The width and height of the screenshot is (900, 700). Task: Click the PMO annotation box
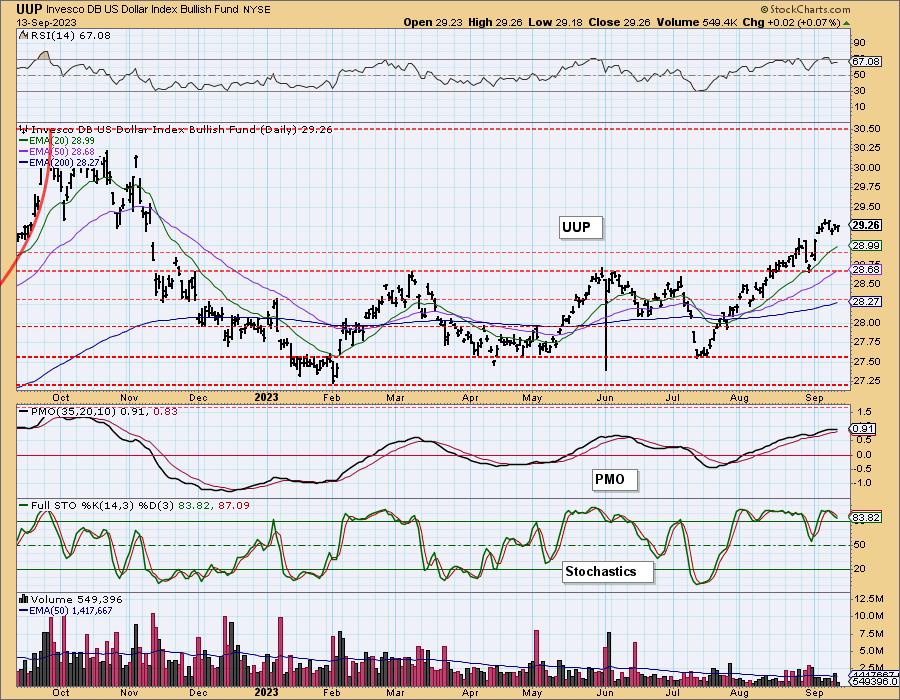coord(615,479)
